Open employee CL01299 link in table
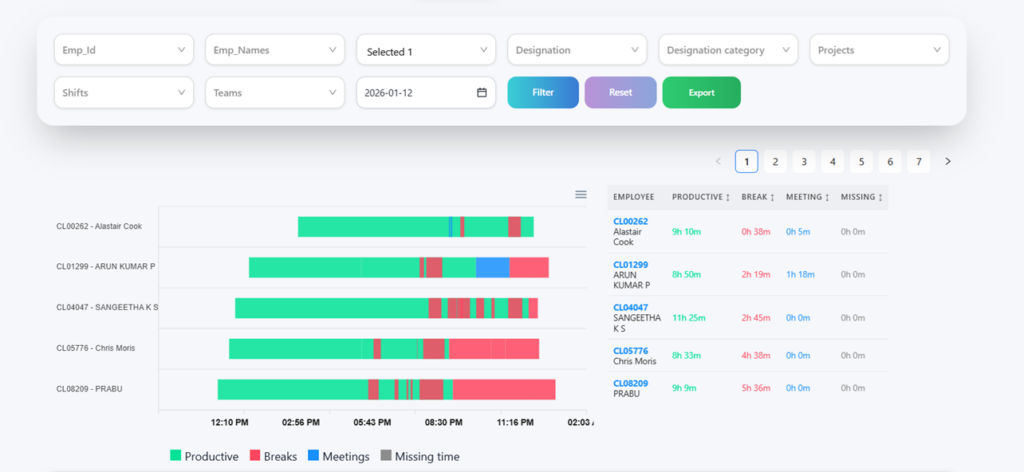Image resolution: width=1024 pixels, height=472 pixels. click(x=631, y=264)
